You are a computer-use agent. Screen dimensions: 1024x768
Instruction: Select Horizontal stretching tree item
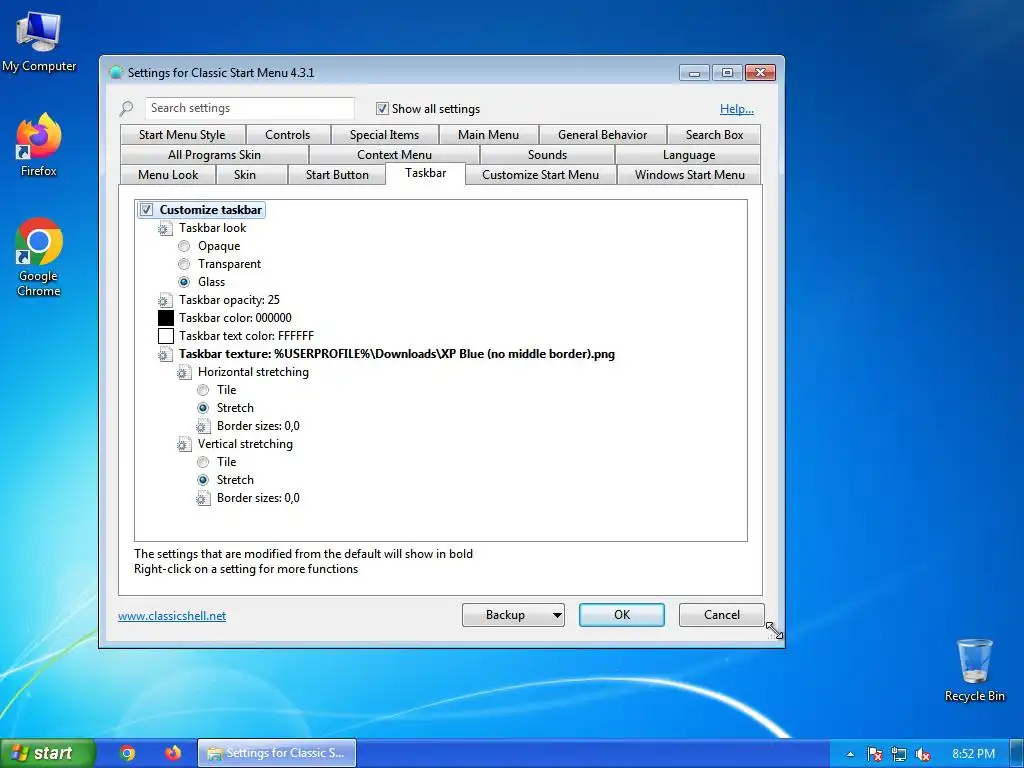(253, 372)
